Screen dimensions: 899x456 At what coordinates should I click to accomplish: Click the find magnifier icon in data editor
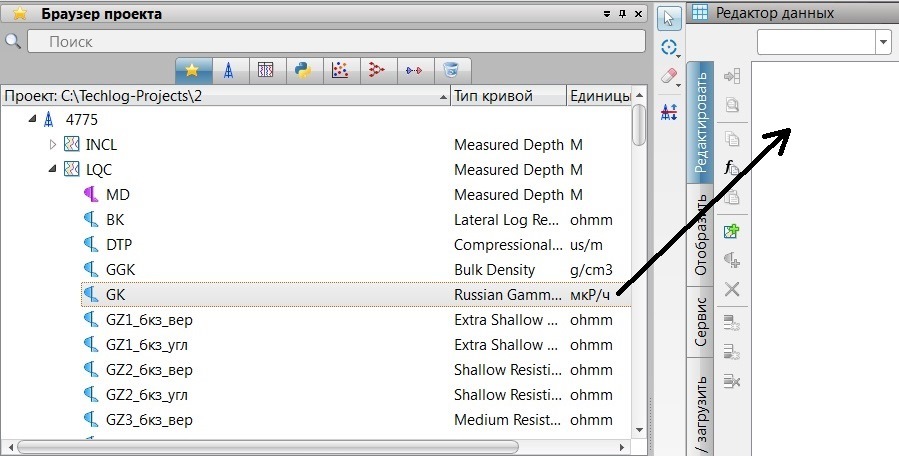(x=732, y=104)
